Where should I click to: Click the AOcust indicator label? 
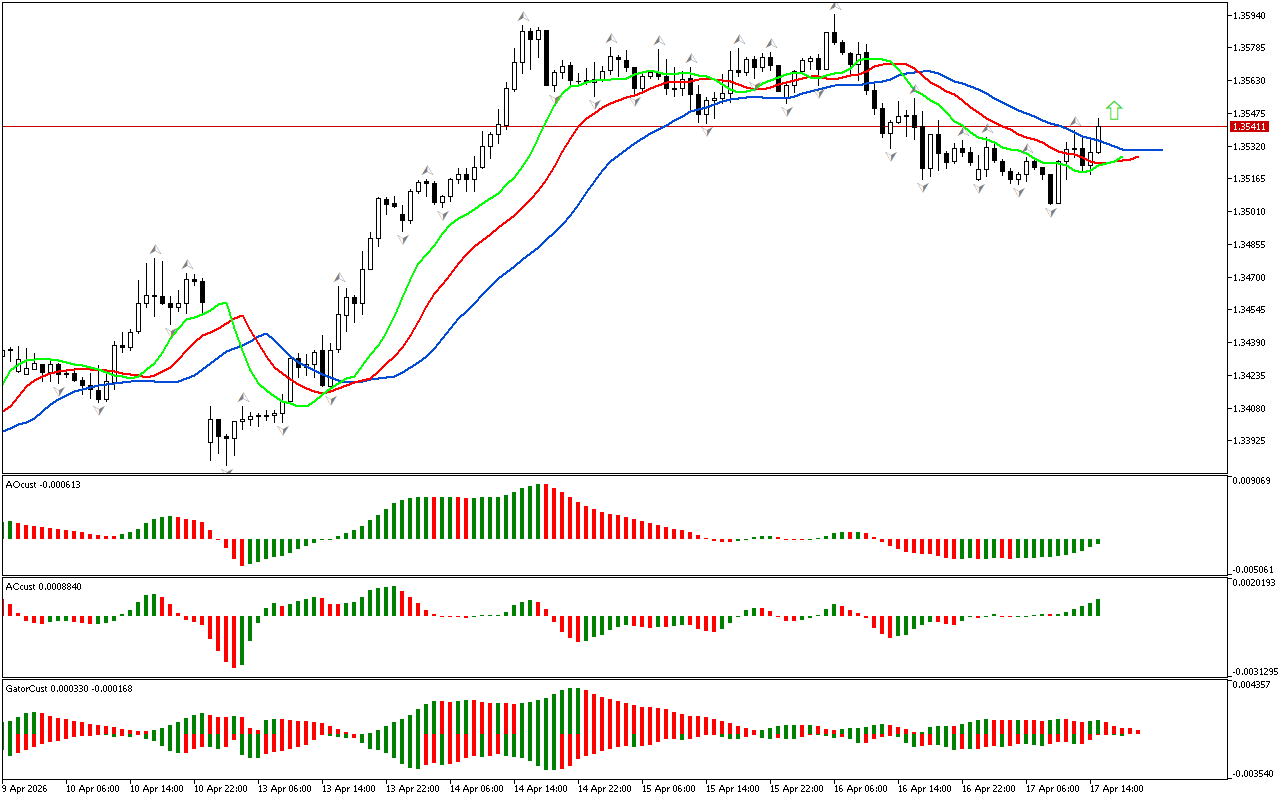click(43, 484)
